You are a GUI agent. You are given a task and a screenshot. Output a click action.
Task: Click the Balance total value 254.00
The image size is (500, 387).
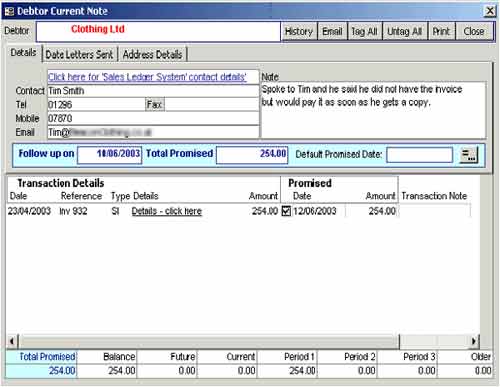pyautogui.click(x=122, y=371)
